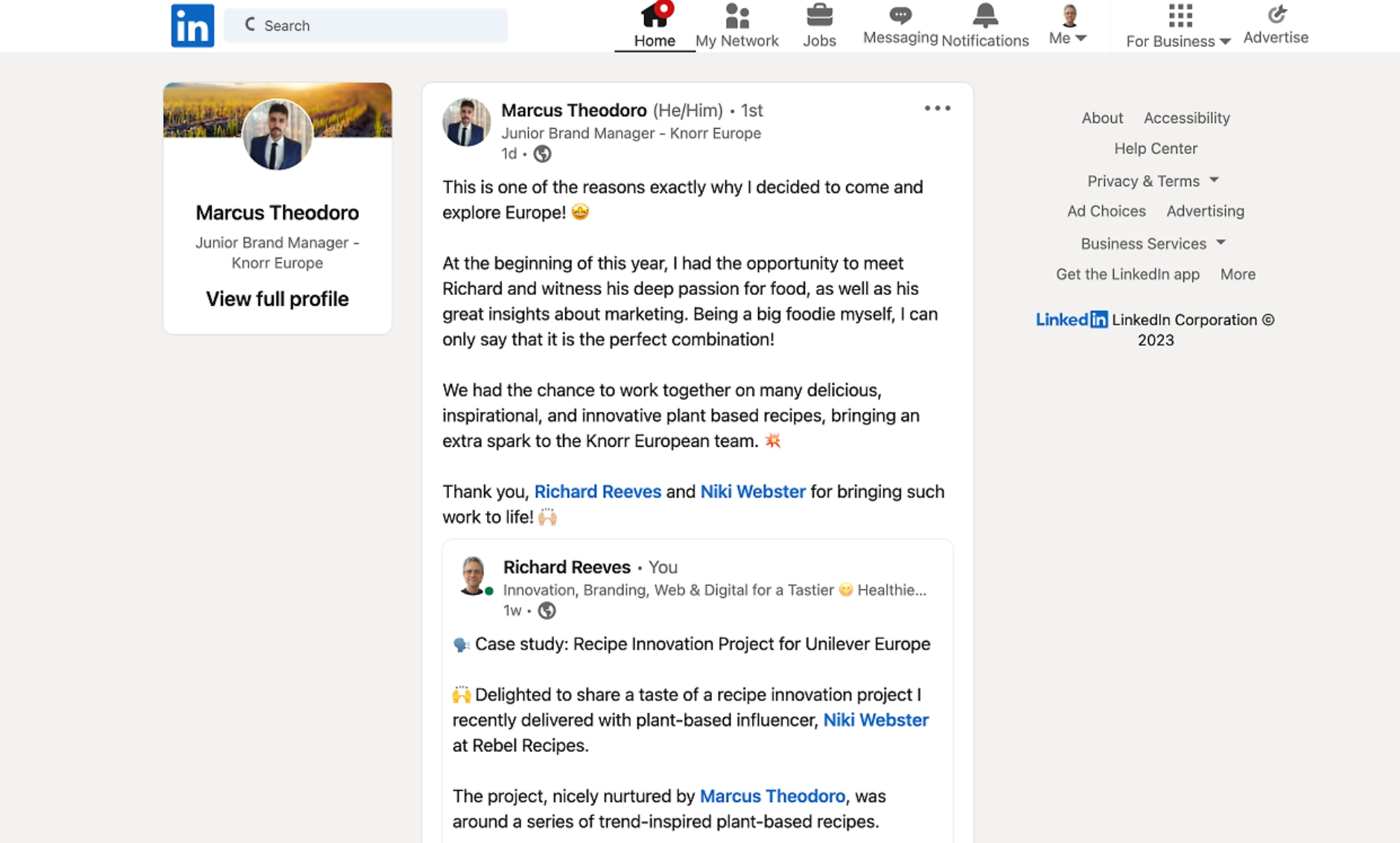This screenshot has height=843, width=1400.
Task: Click the Advertise nav item
Action: (x=1276, y=25)
